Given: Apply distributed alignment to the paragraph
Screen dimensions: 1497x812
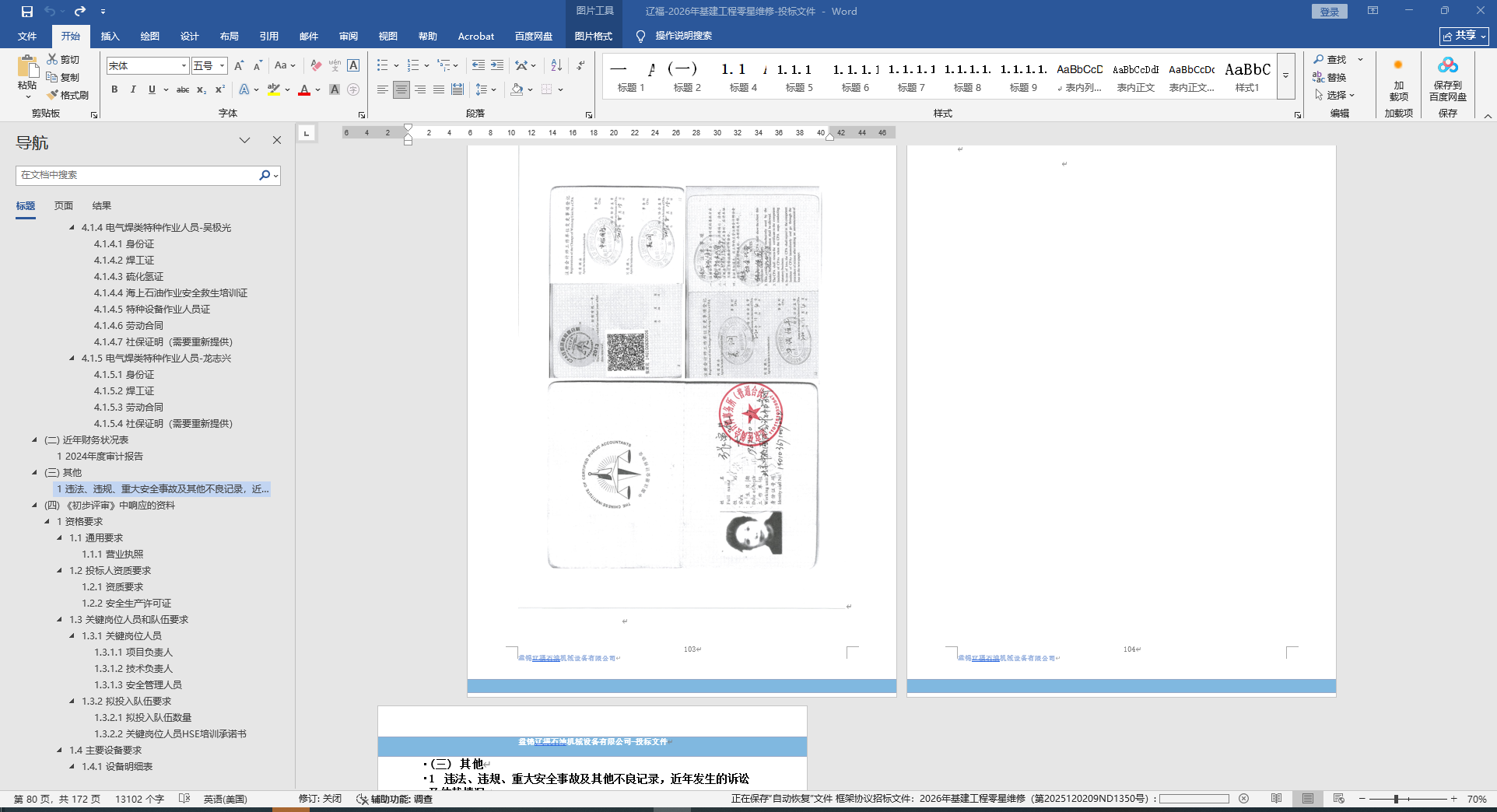Looking at the screenshot, I should [458, 89].
